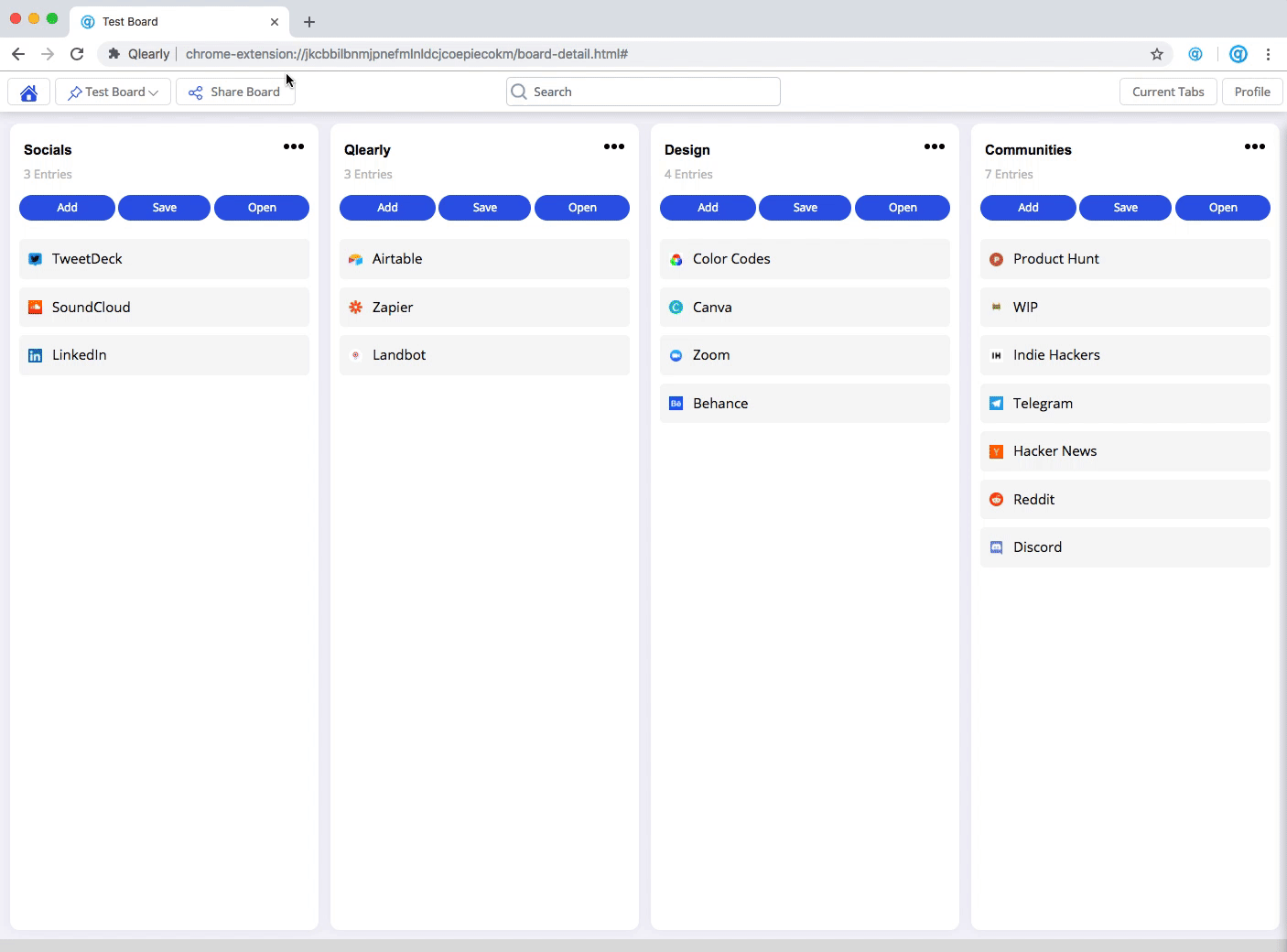Viewport: 1287px width, 952px height.
Task: Click the Color Codes favicon icon
Action: (676, 259)
